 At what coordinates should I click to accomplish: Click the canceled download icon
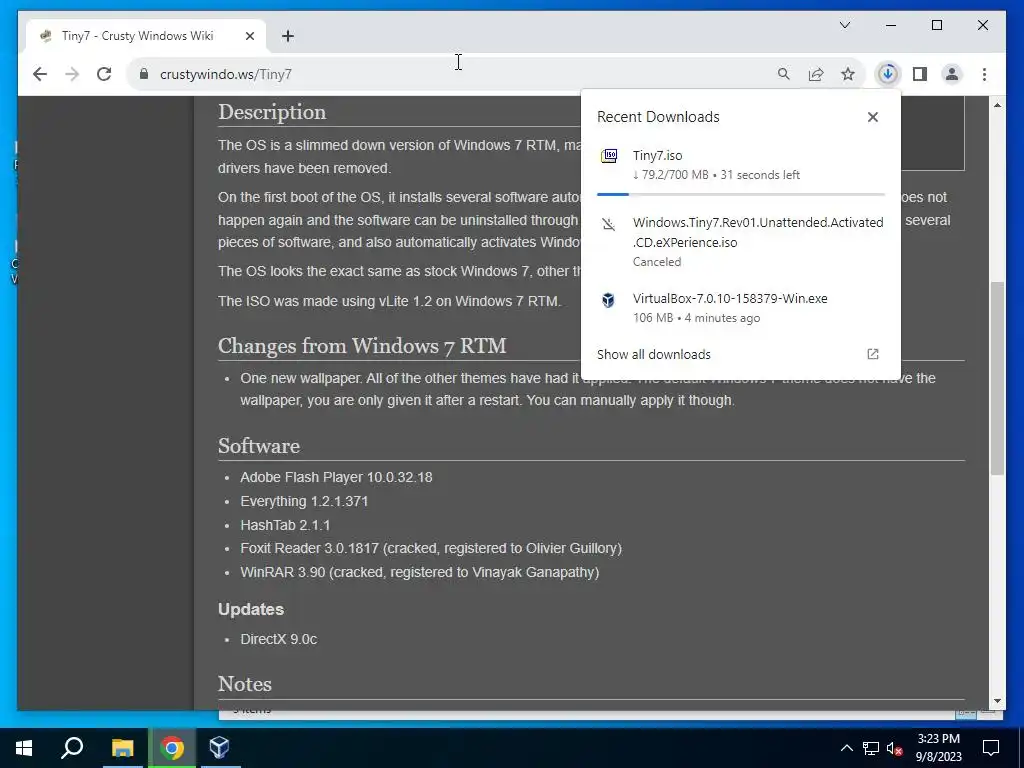[x=609, y=225]
